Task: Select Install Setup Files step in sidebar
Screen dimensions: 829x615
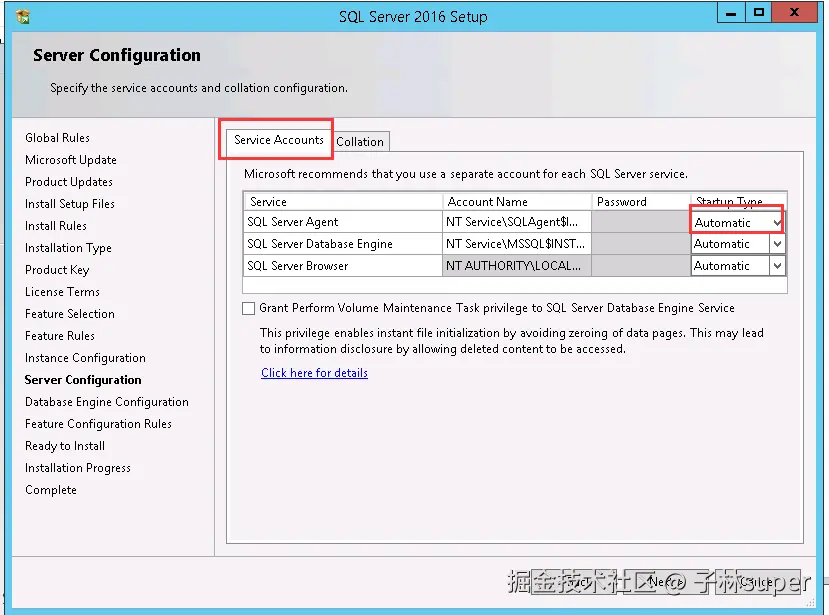Action: click(x=69, y=204)
